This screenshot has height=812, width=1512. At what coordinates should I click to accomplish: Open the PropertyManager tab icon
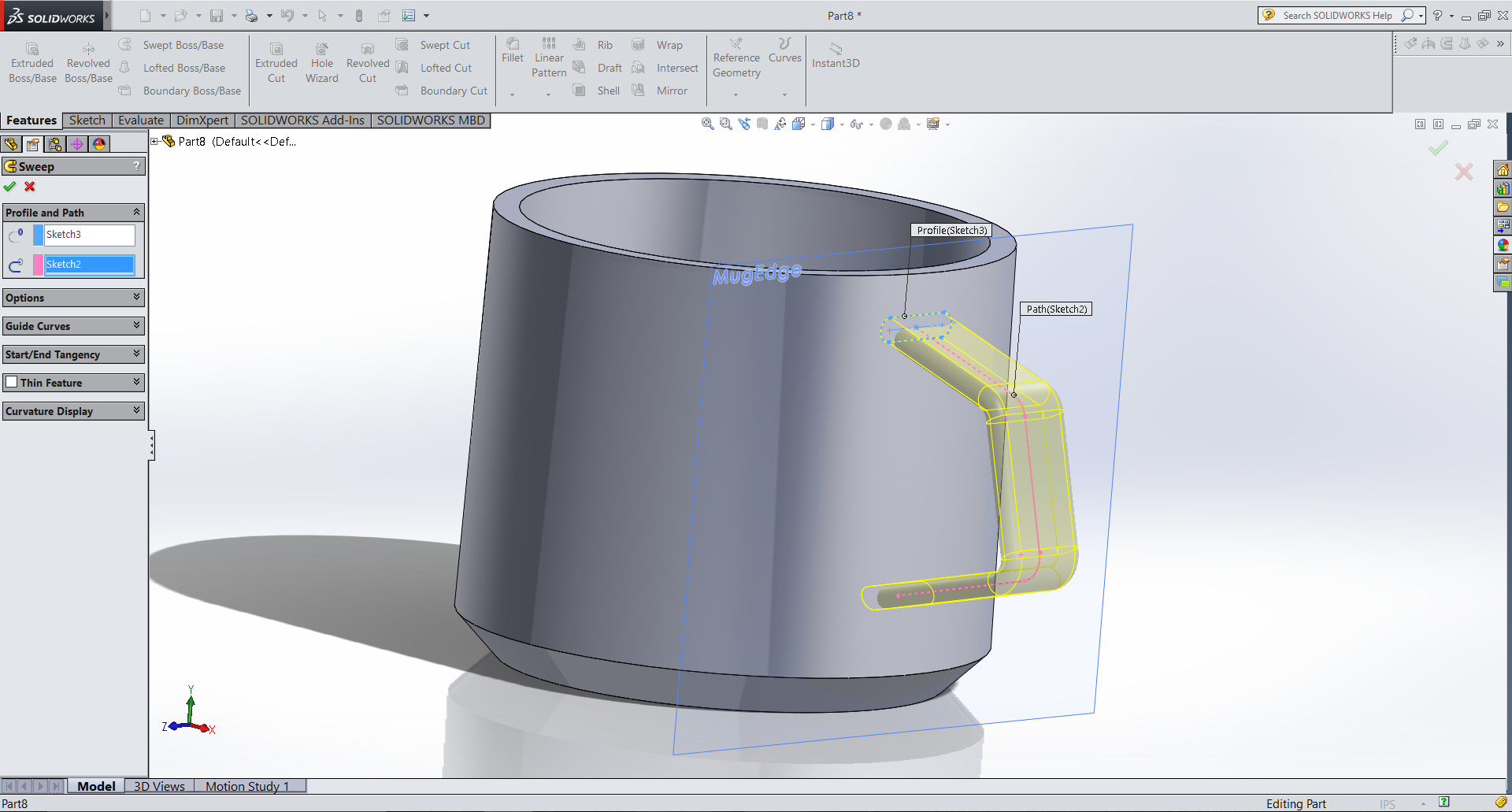33,144
